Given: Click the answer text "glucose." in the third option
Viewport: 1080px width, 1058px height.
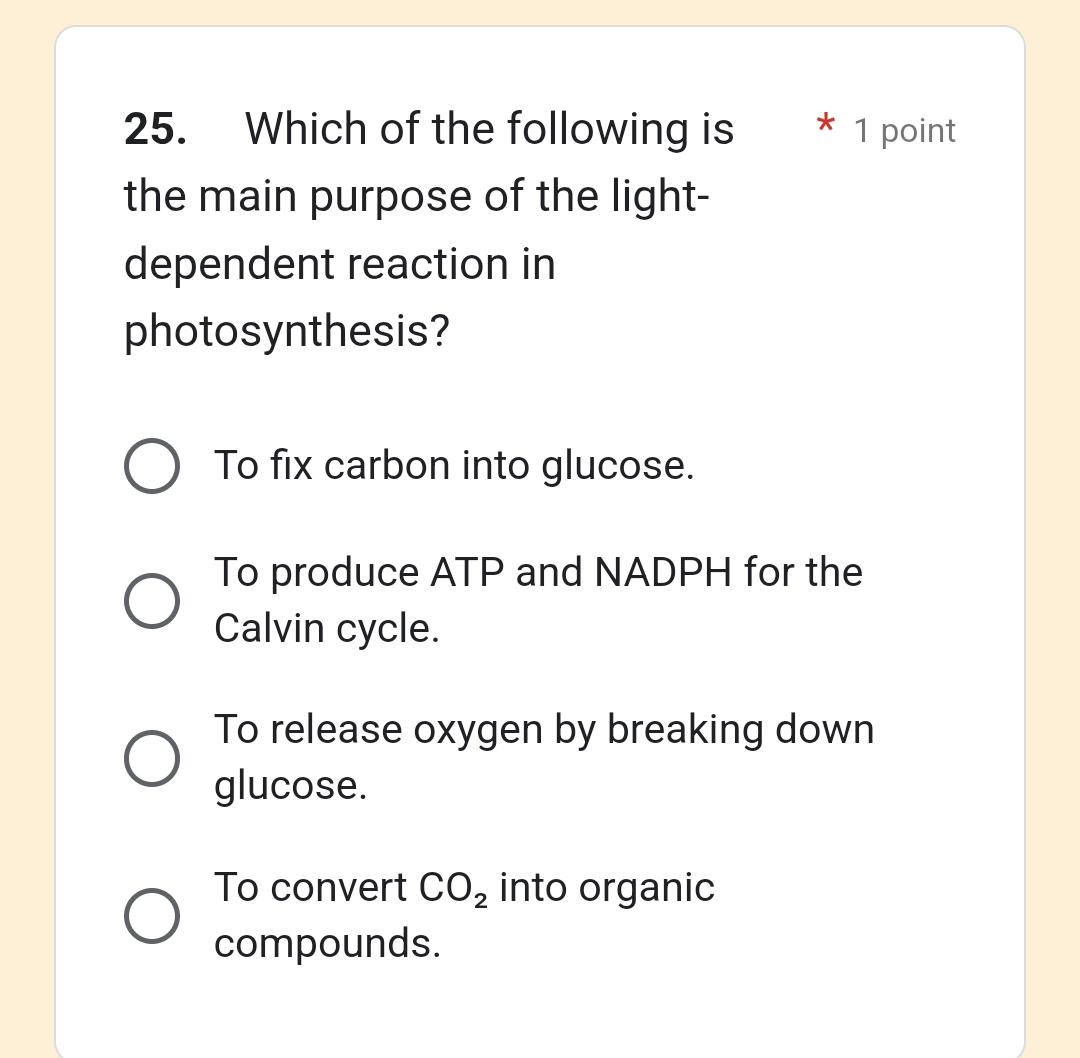Looking at the screenshot, I should [x=290, y=785].
